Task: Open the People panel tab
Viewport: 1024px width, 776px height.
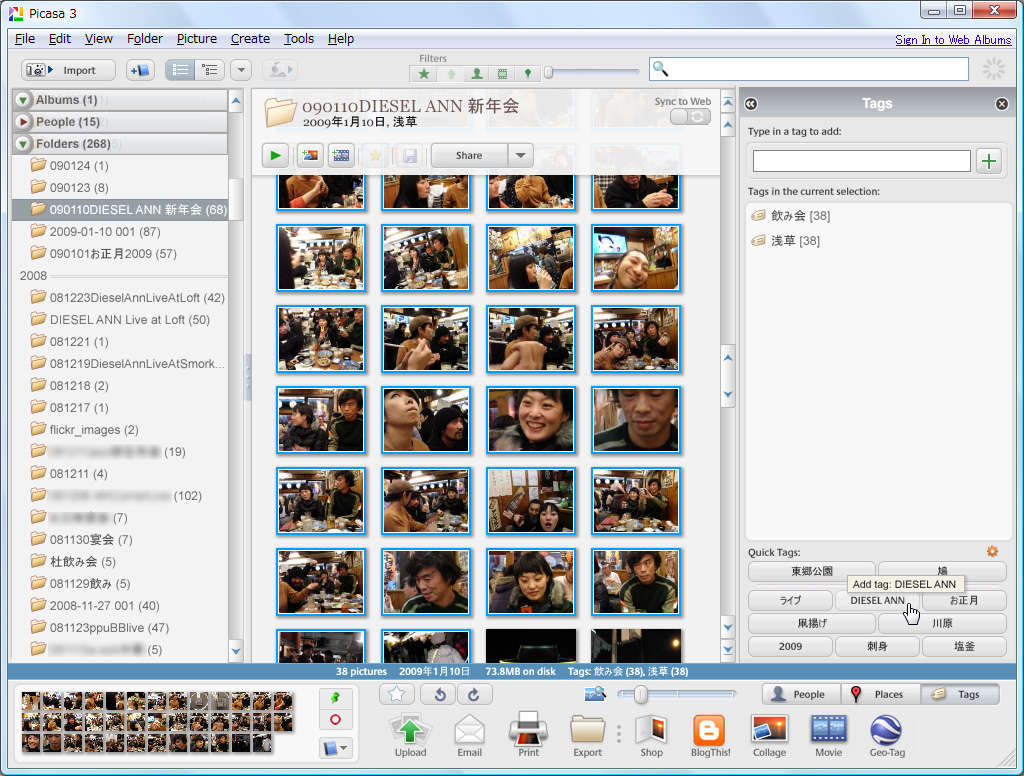Action: click(801, 694)
